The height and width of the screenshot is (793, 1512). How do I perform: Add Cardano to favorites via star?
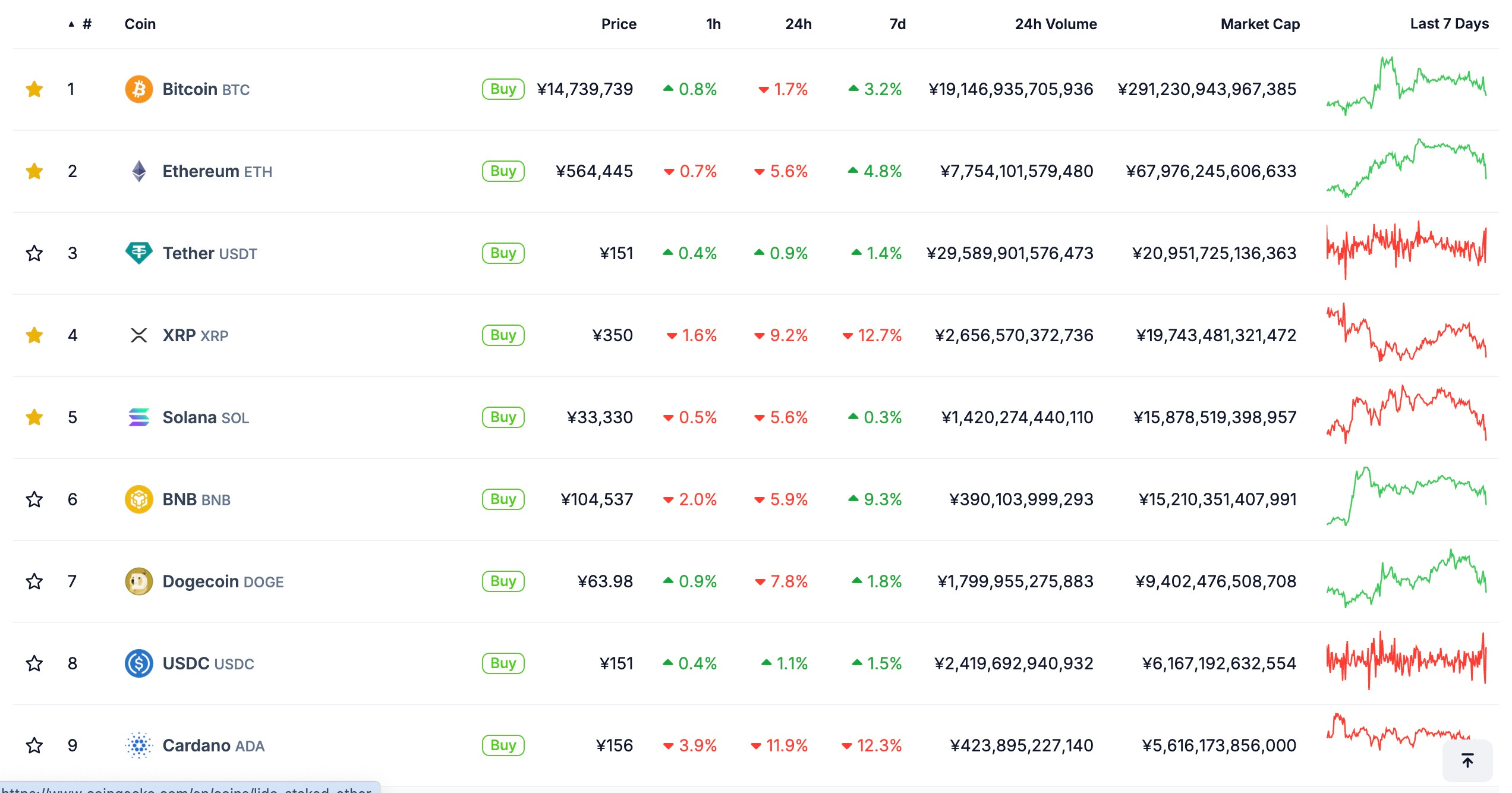34,745
